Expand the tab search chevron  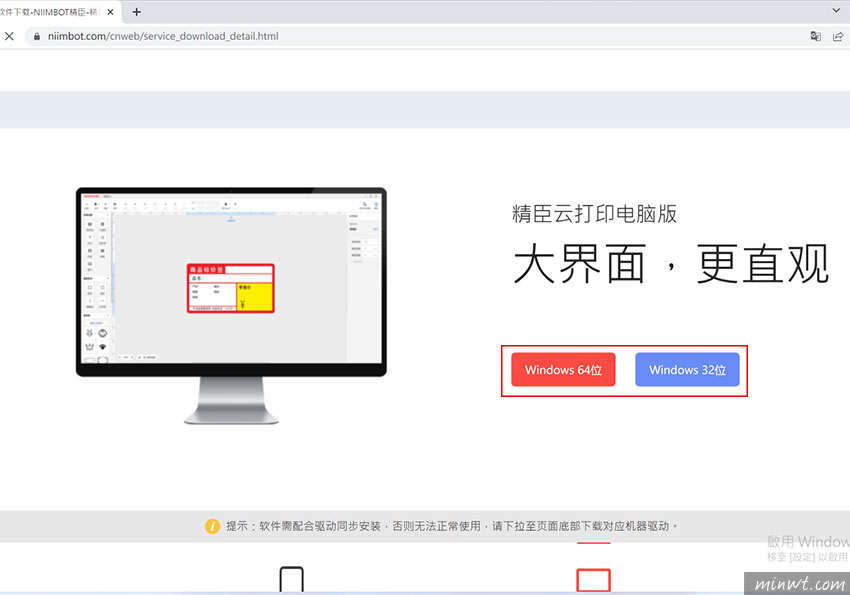click(x=836, y=10)
